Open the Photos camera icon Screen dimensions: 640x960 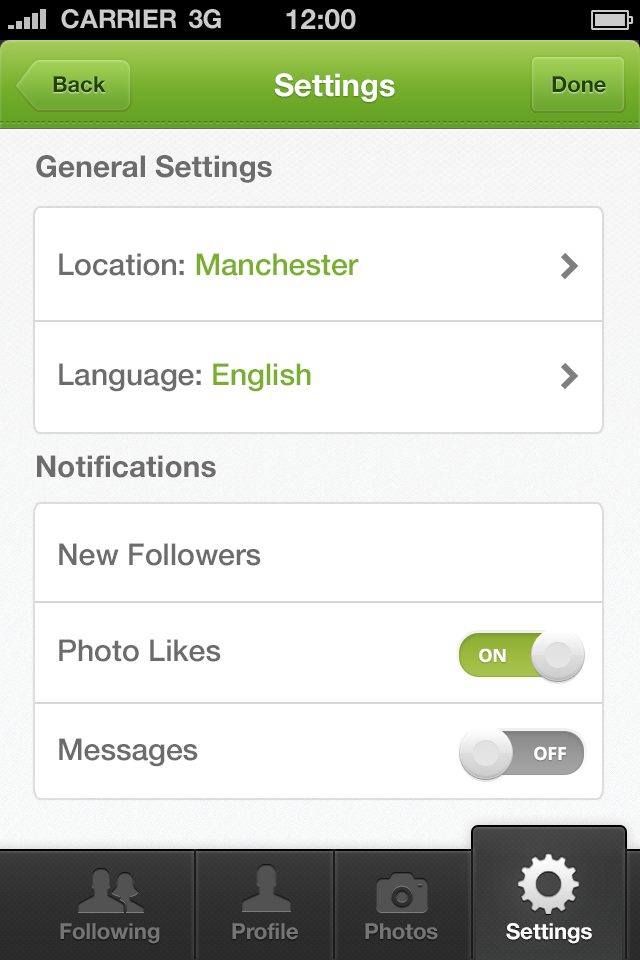(401, 893)
